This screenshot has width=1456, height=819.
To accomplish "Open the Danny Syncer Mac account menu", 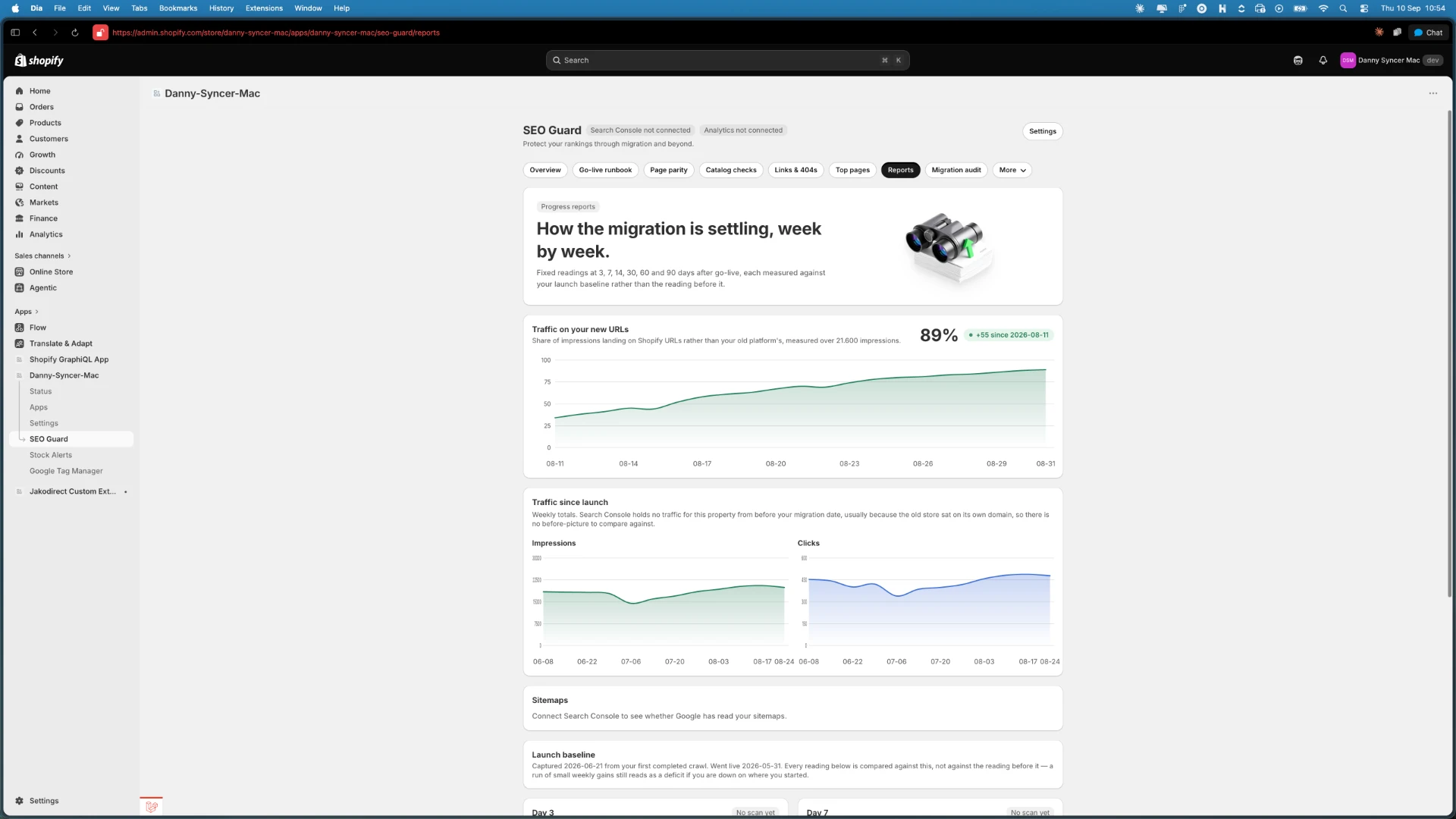I will [1391, 61].
